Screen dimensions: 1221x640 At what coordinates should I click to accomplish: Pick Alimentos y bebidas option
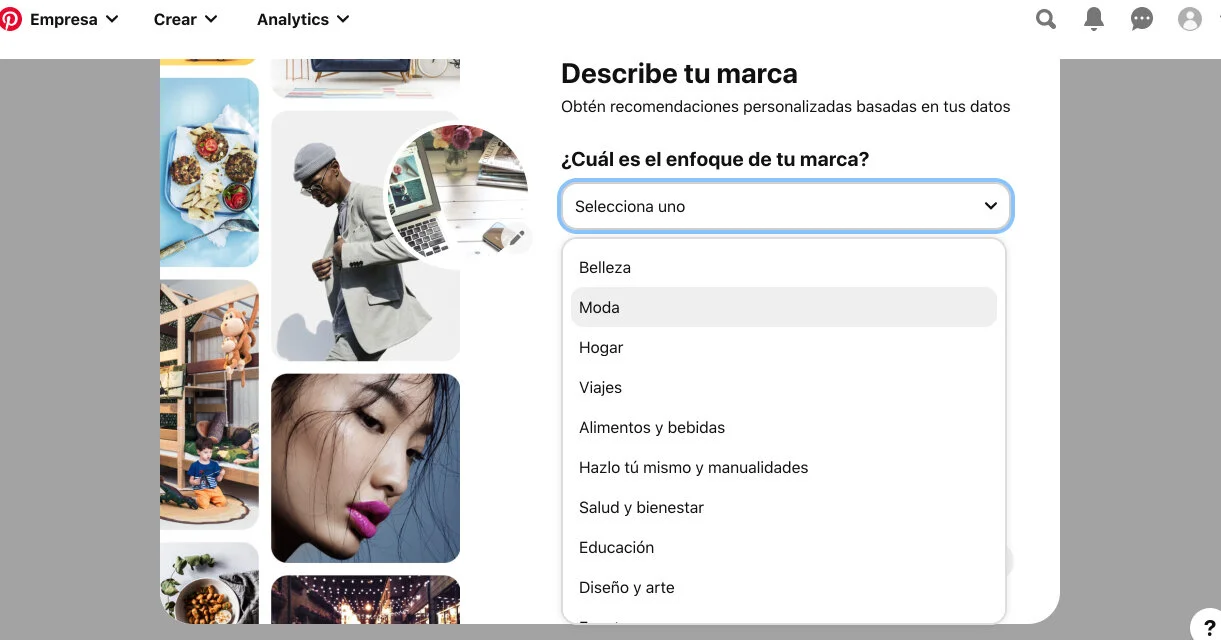(784, 427)
